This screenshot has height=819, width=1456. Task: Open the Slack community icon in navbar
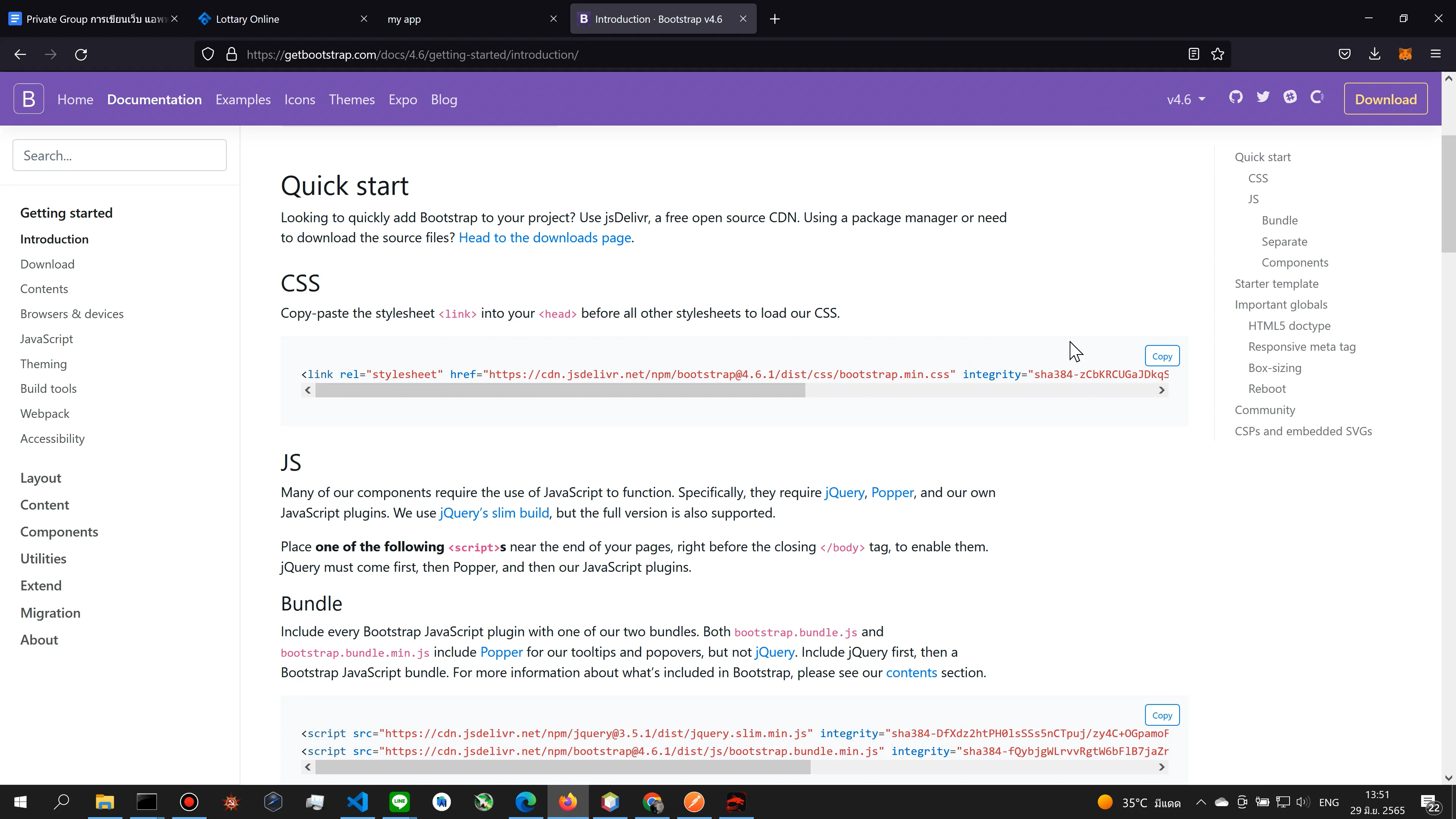tap(1290, 97)
